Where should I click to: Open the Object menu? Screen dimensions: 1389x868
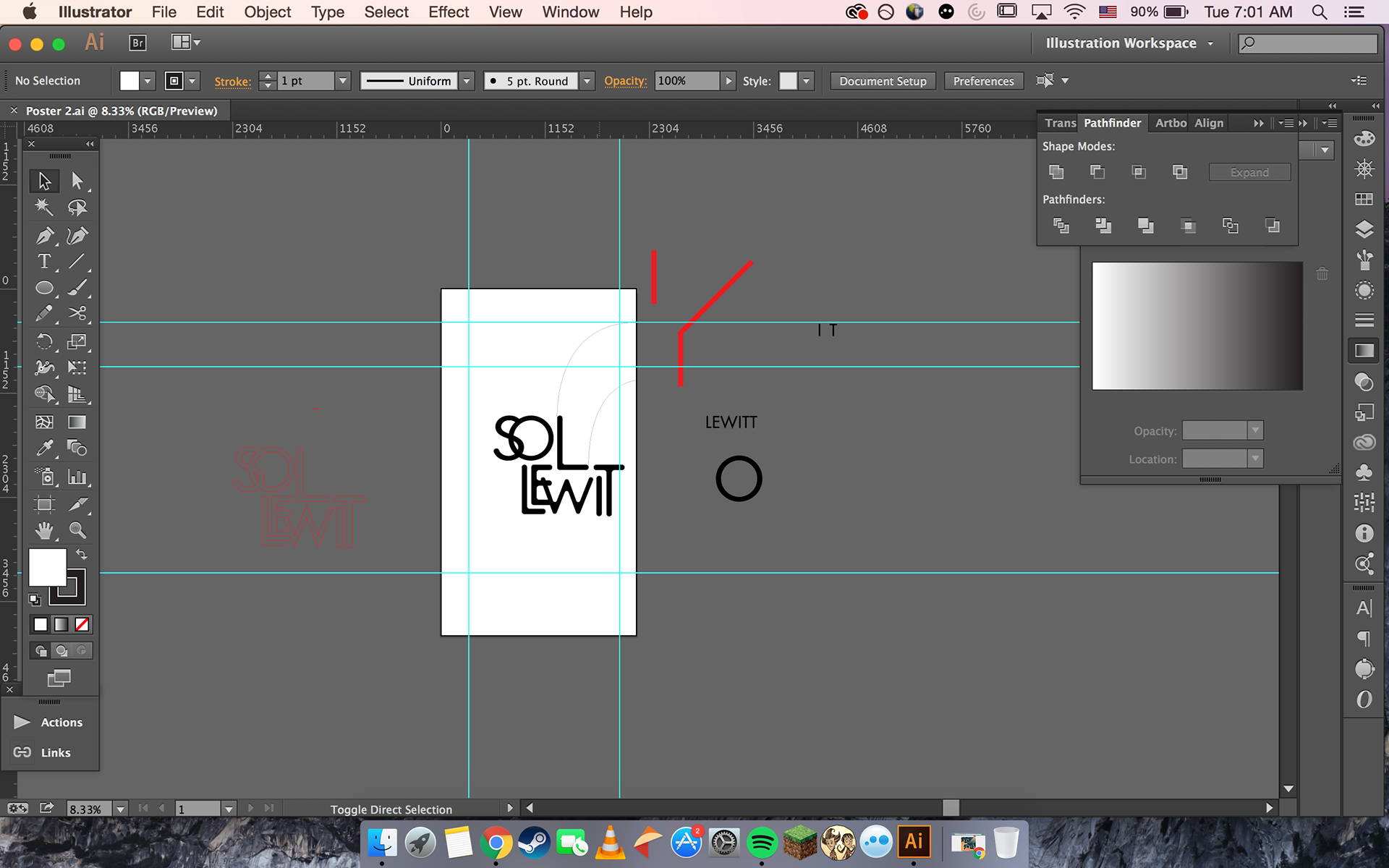pyautogui.click(x=267, y=12)
